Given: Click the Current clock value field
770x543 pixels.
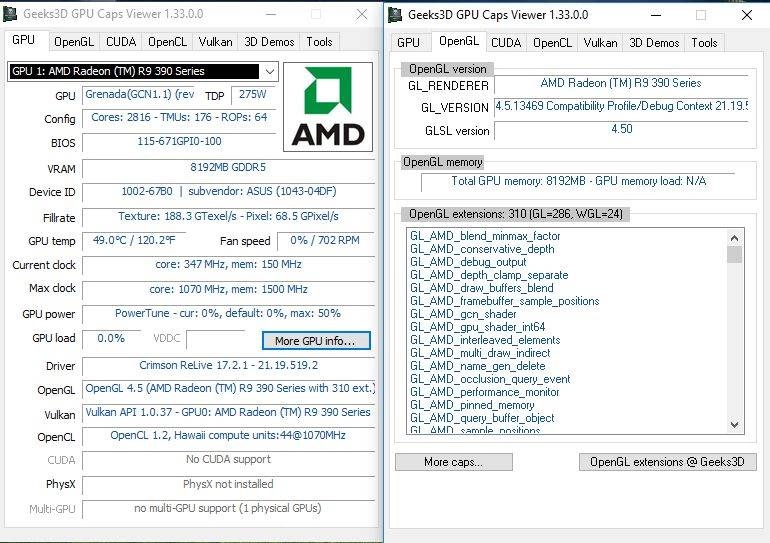Looking at the screenshot, I should pos(228,265).
